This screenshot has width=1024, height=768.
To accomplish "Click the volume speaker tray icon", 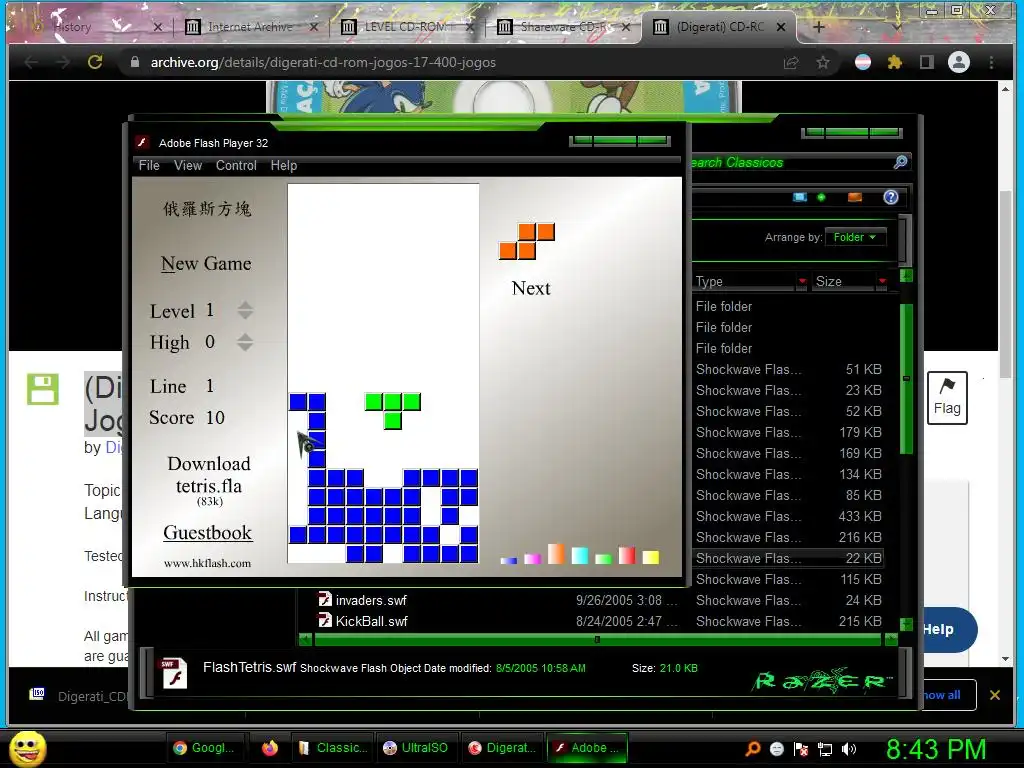I will [849, 749].
